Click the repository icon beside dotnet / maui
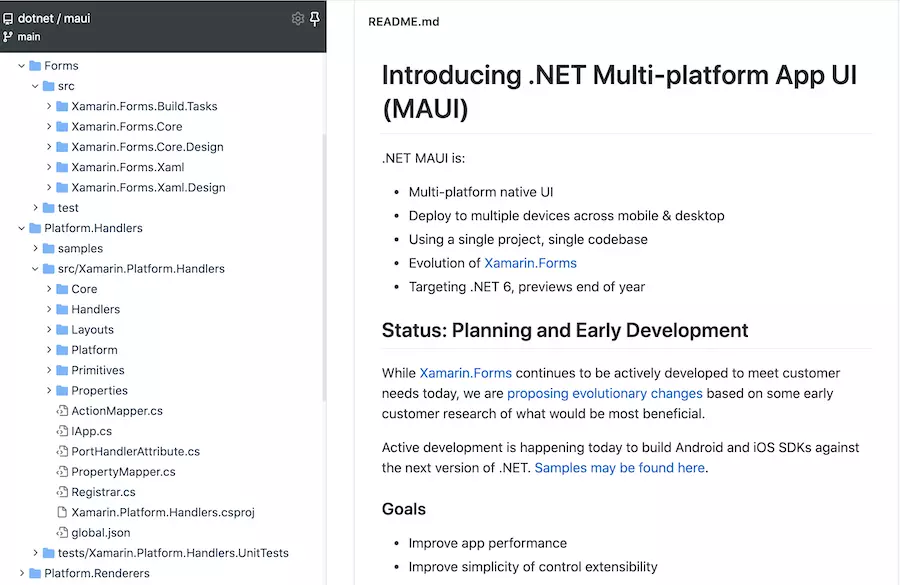 tap(9, 18)
